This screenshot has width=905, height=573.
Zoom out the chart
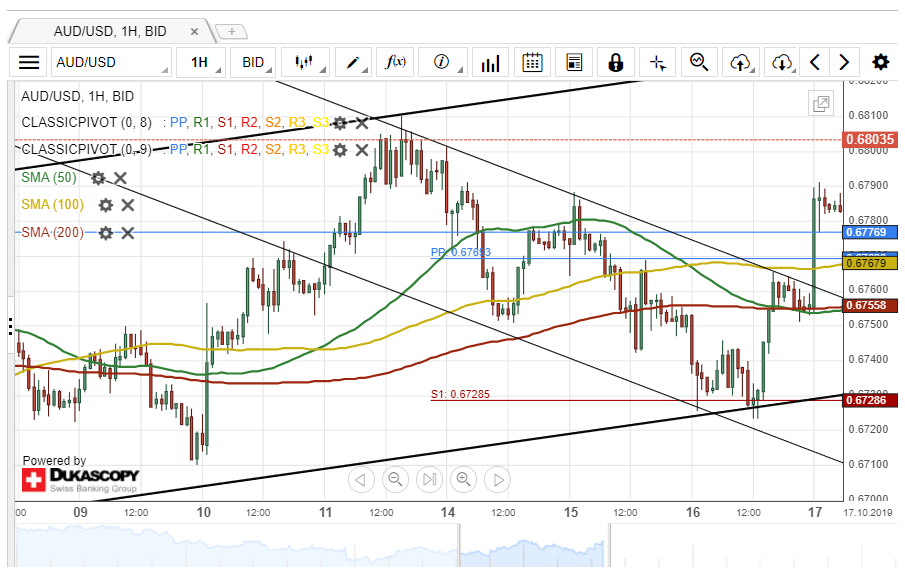(395, 480)
